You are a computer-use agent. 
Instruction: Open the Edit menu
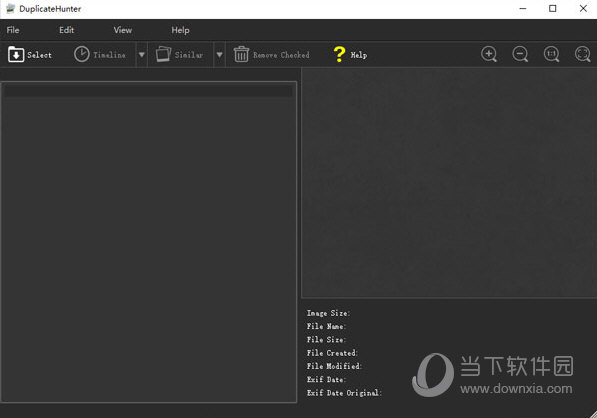[x=67, y=30]
